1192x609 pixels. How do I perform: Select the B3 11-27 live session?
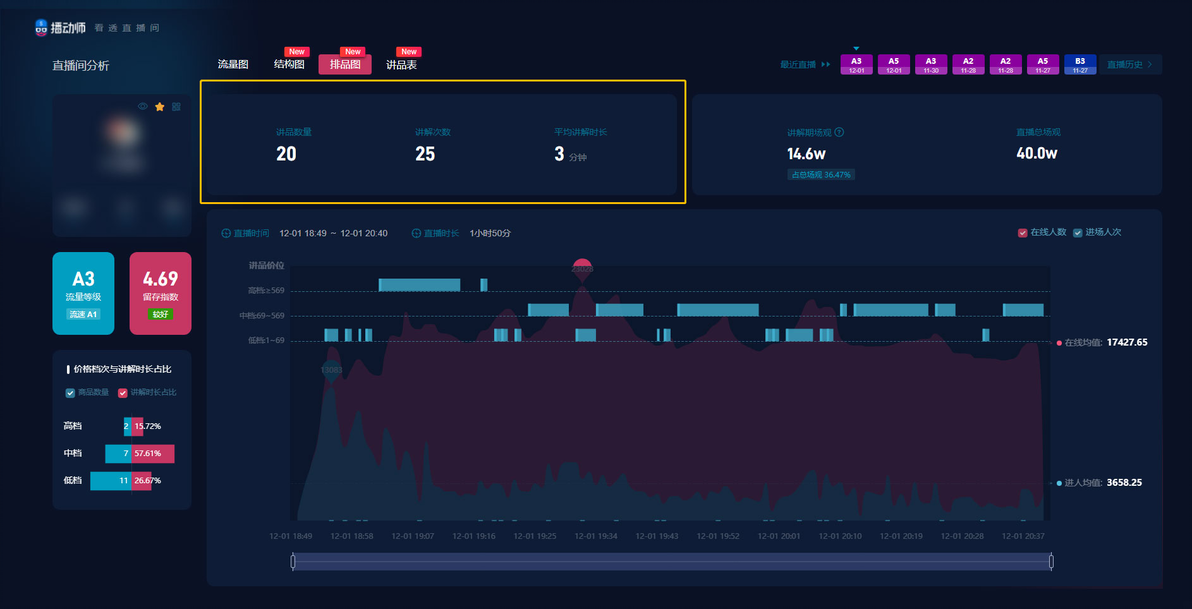click(x=1080, y=65)
